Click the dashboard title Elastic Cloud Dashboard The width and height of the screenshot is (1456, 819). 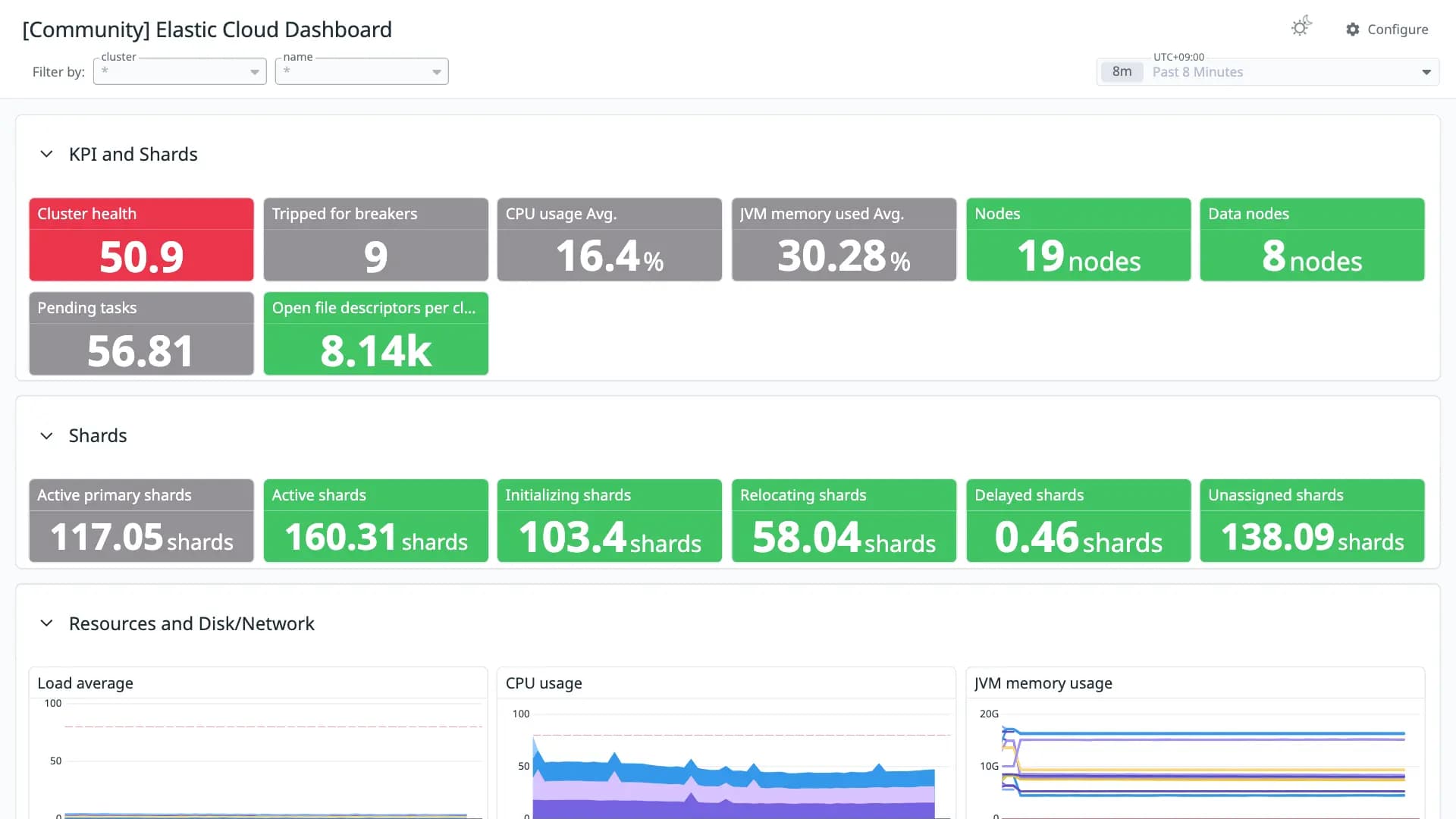pyautogui.click(x=207, y=30)
